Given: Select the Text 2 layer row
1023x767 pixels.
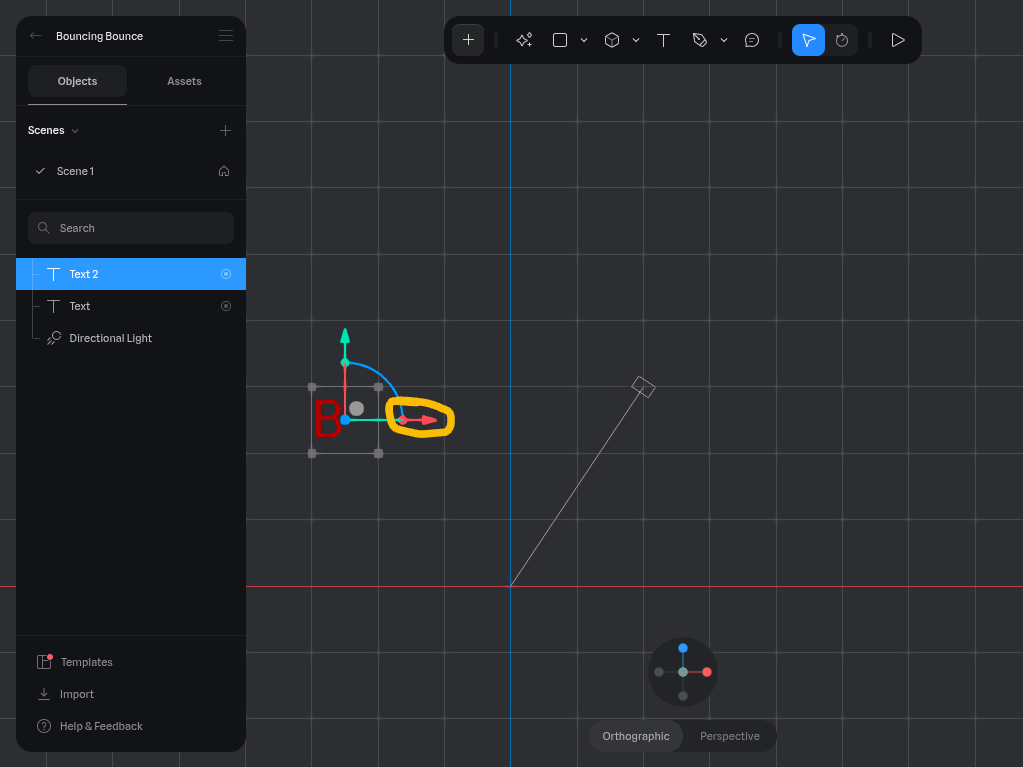Looking at the screenshot, I should 130,274.
